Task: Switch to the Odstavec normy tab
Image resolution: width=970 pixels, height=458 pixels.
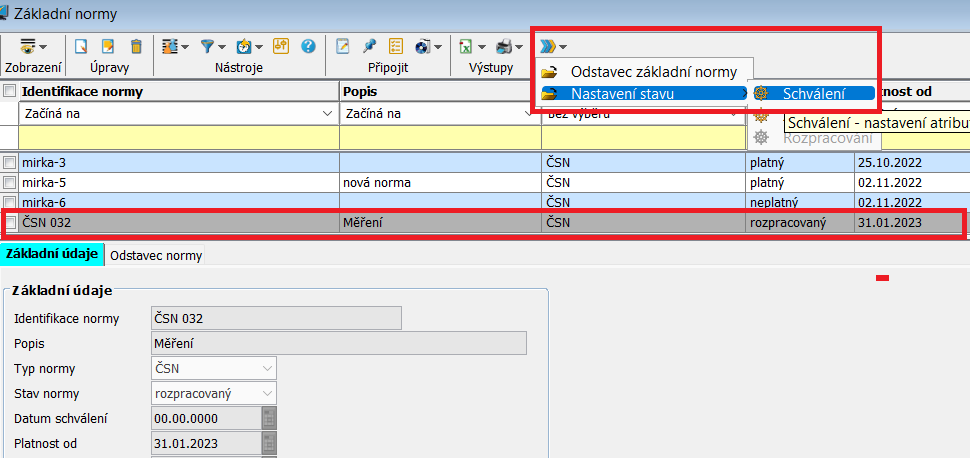Action: [156, 255]
